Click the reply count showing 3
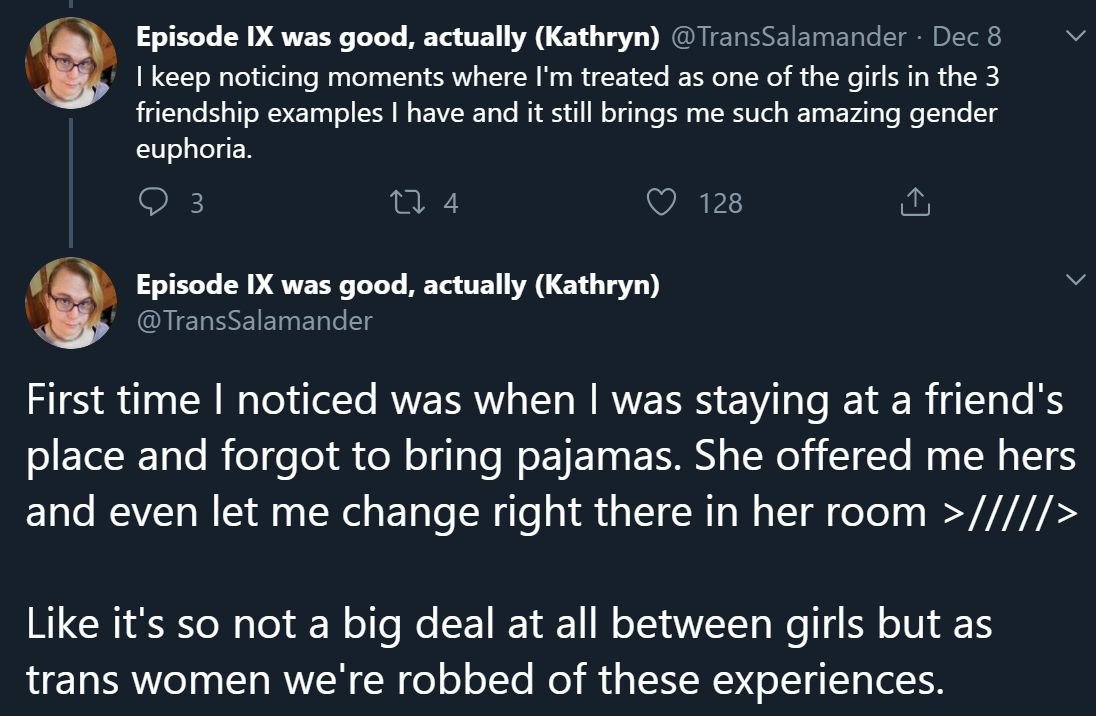 coord(196,204)
